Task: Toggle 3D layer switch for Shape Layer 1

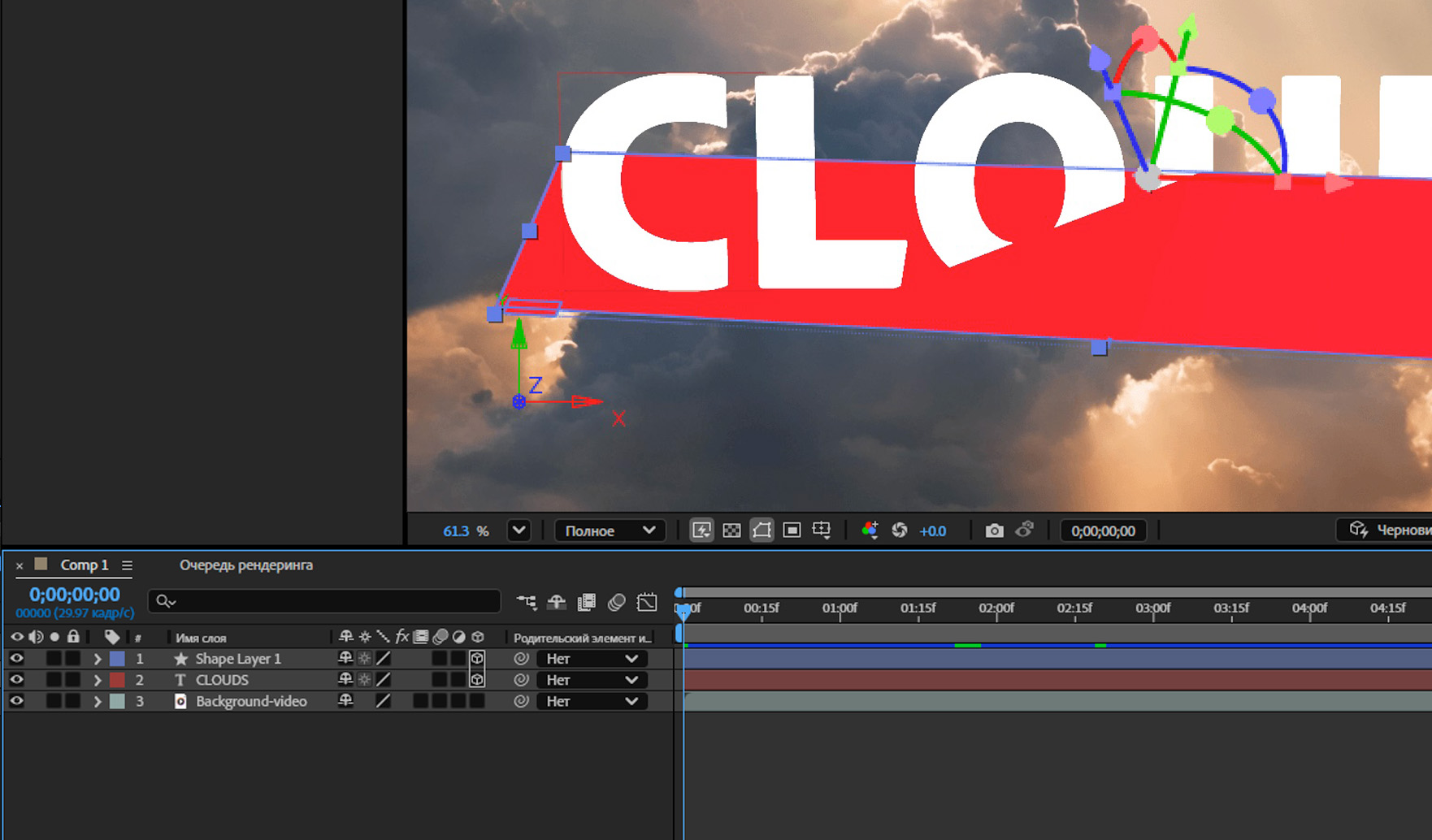Action: 477,659
